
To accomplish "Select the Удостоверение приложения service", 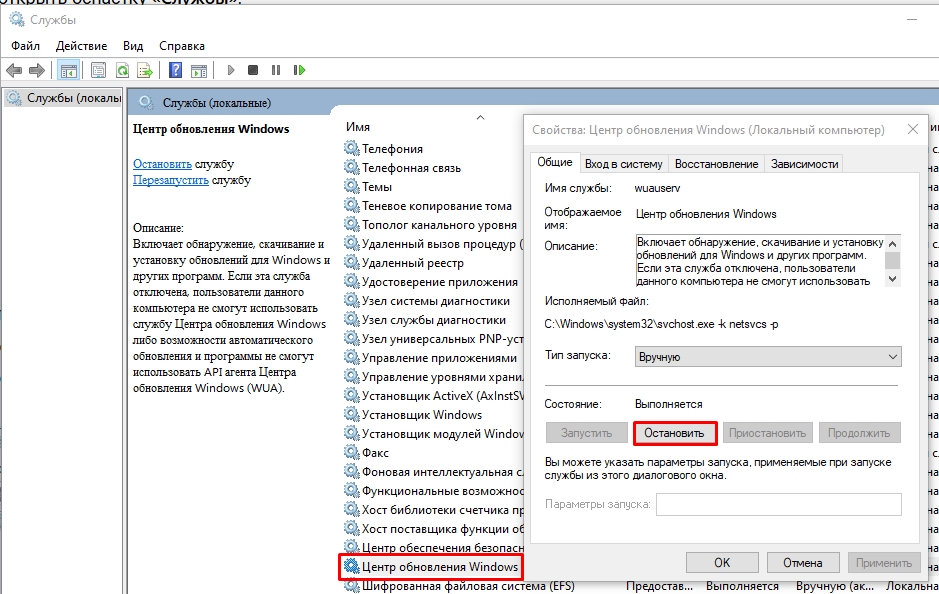I will click(440, 281).
